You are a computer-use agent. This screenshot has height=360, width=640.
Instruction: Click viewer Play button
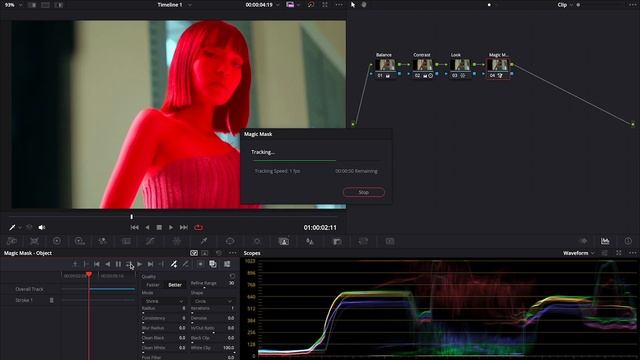coord(171,227)
